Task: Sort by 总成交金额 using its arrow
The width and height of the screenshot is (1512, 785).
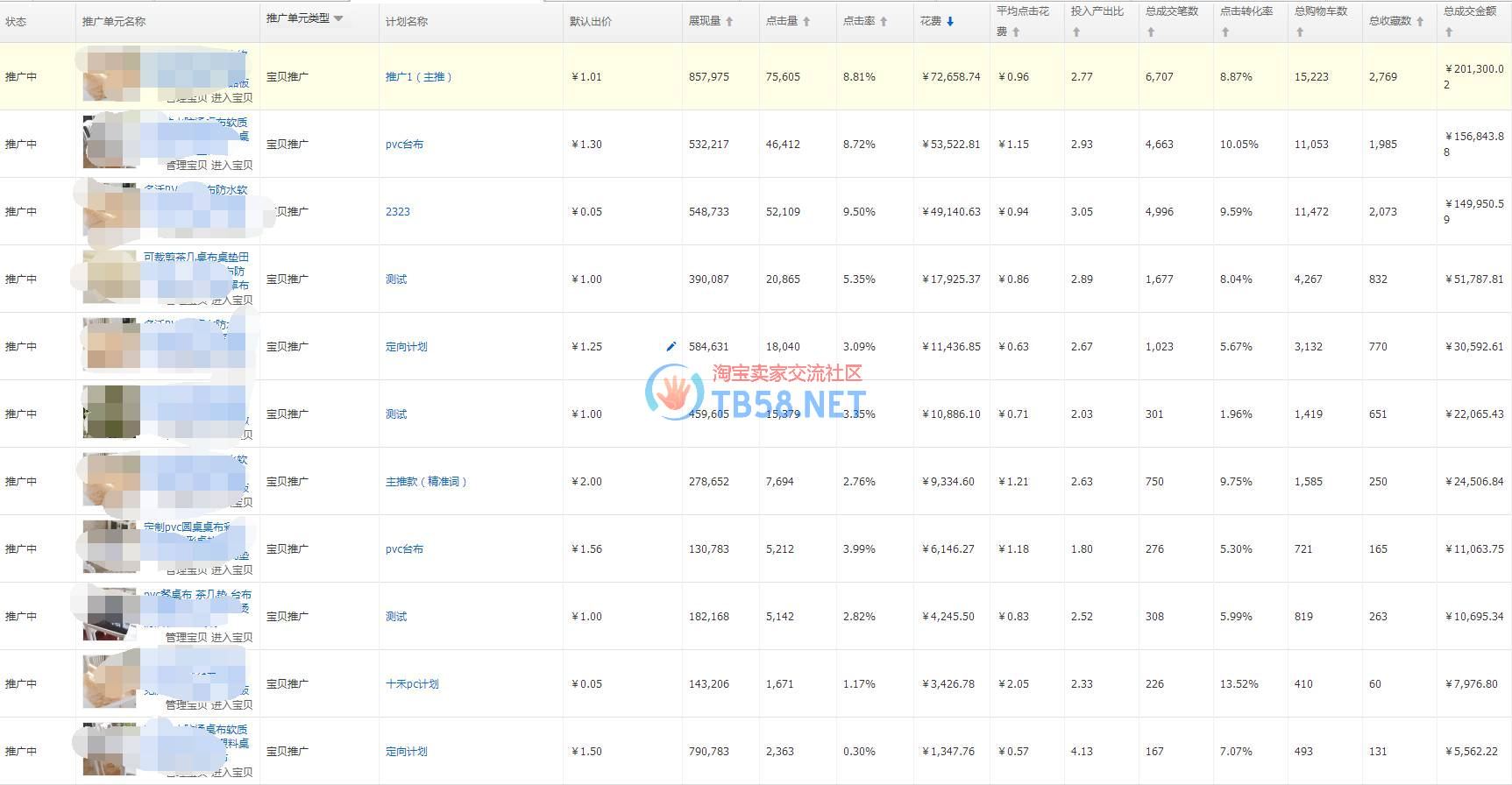Action: [x=1449, y=32]
